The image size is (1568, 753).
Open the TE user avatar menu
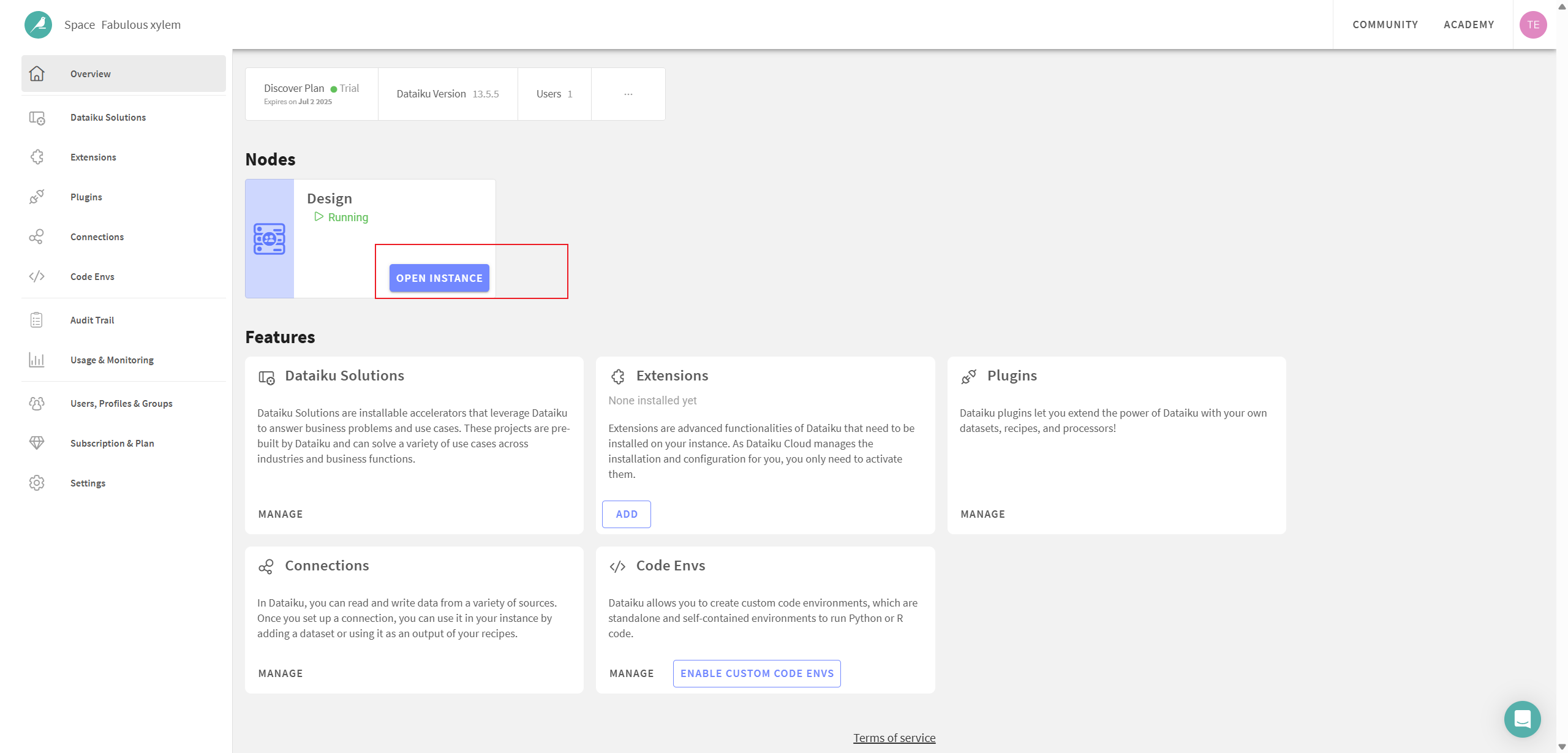[x=1534, y=25]
